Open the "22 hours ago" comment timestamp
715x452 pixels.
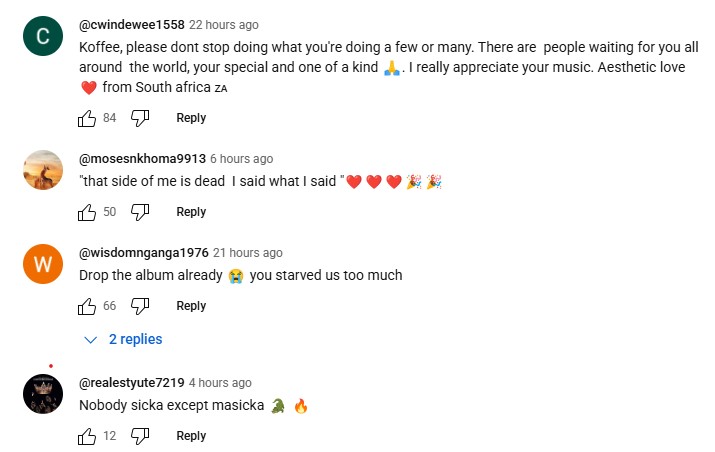223,24
